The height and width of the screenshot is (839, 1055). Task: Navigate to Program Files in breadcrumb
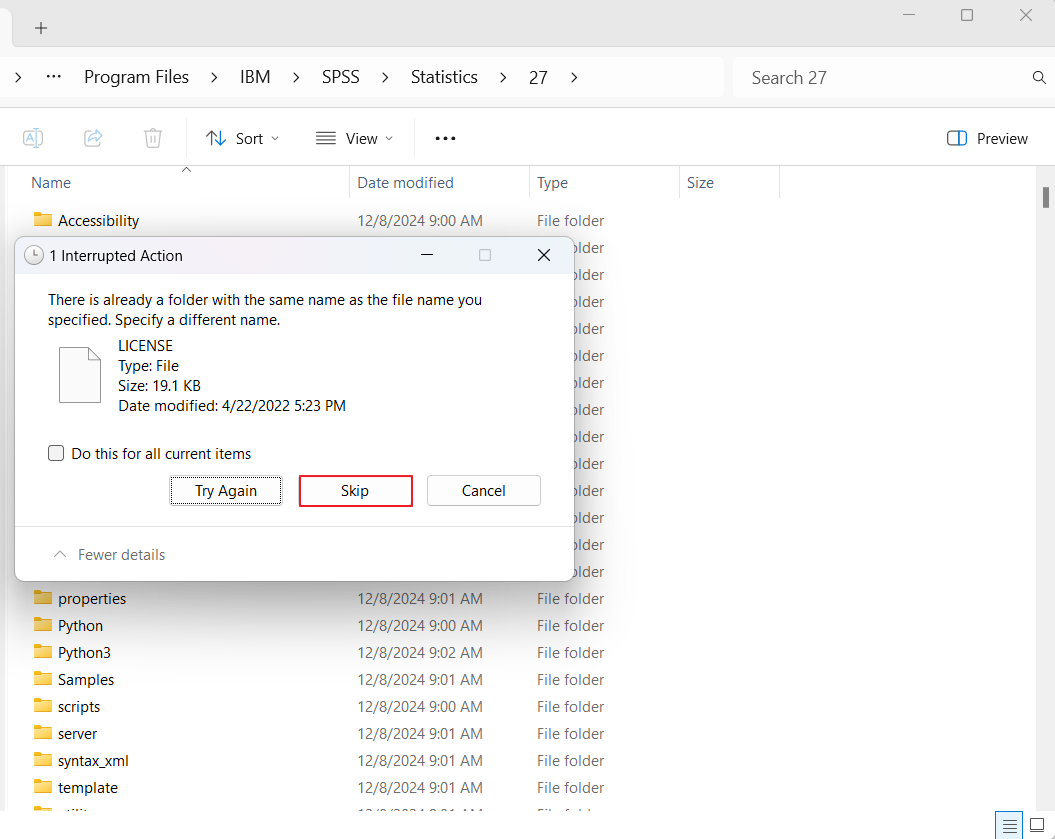(136, 78)
